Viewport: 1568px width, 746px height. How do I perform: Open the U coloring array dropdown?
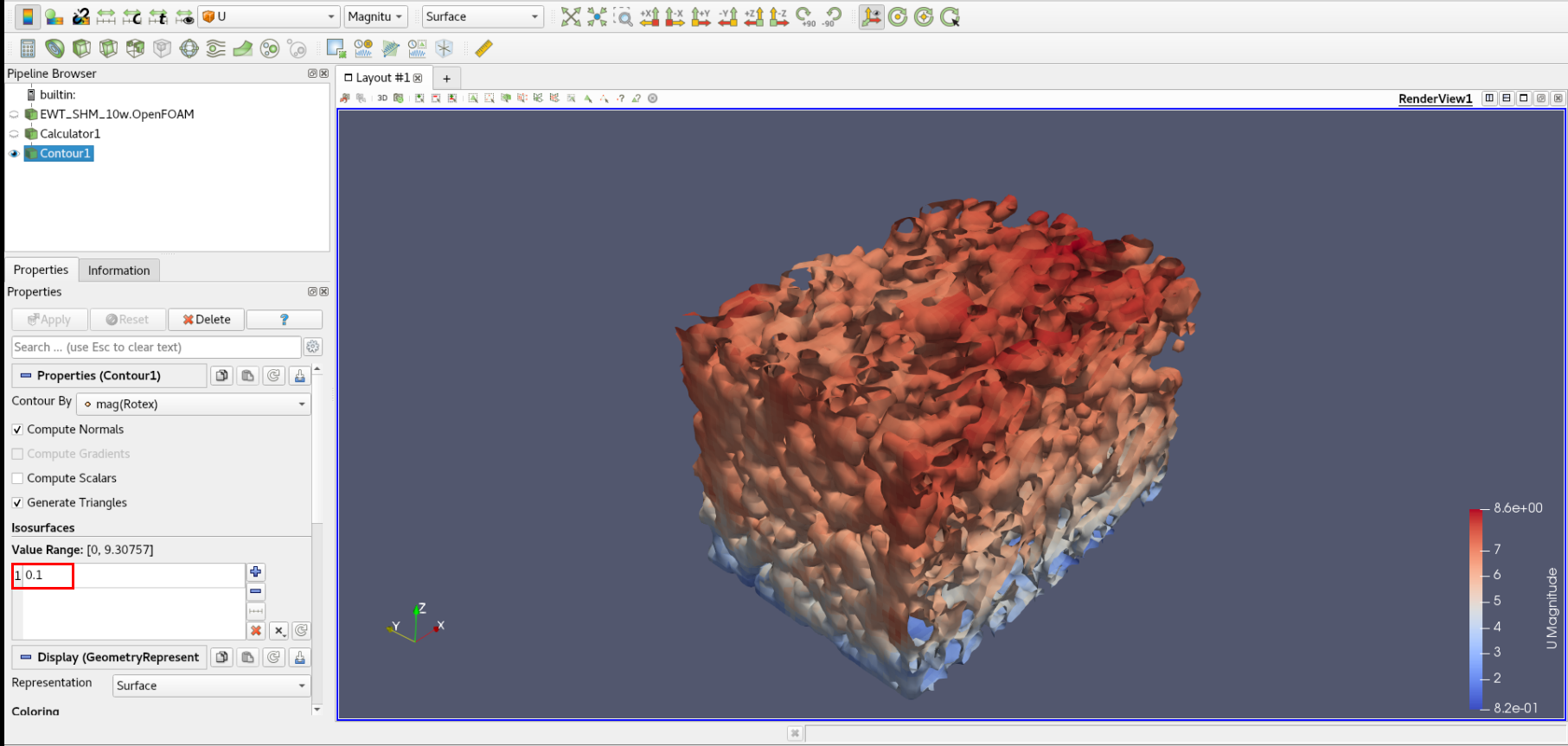pos(269,16)
